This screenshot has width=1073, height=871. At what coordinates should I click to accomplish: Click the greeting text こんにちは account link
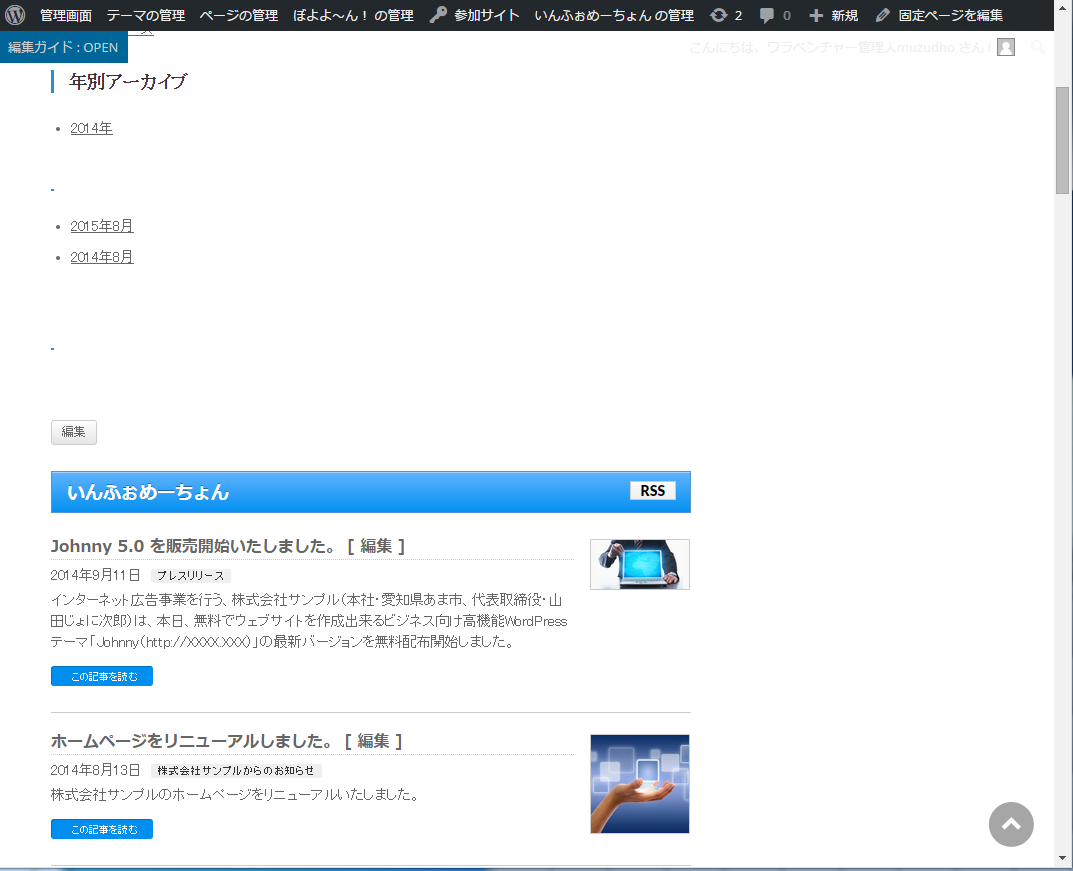click(840, 47)
